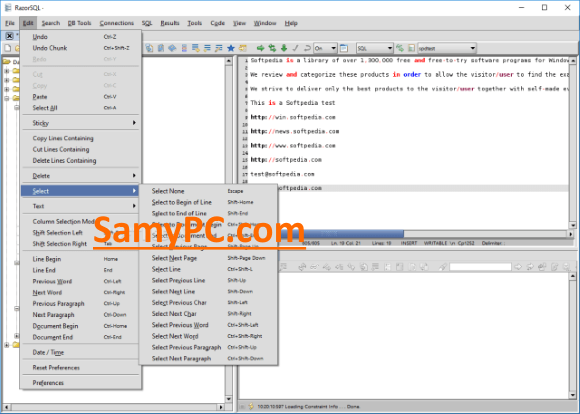Open the auto-commit On dropdown
Image resolution: width=580 pixels, height=414 pixels.
click(x=326, y=48)
